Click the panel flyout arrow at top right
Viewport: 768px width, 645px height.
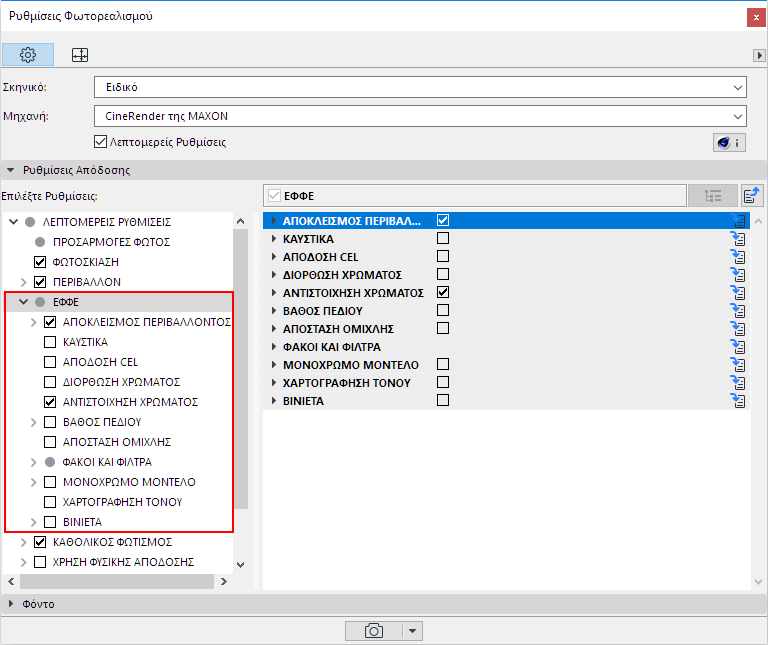759,55
